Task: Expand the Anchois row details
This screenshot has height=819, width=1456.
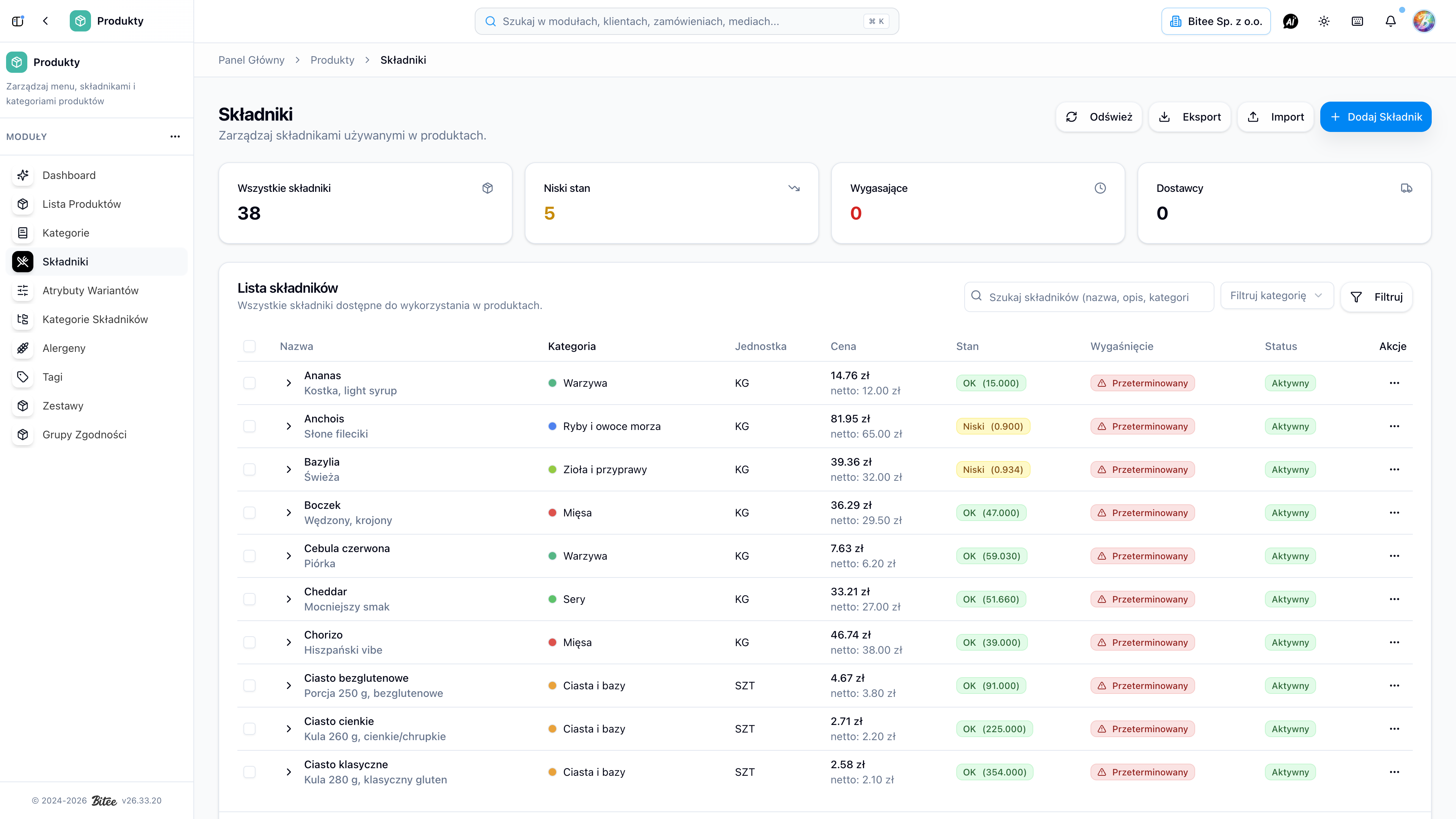Action: [289, 426]
